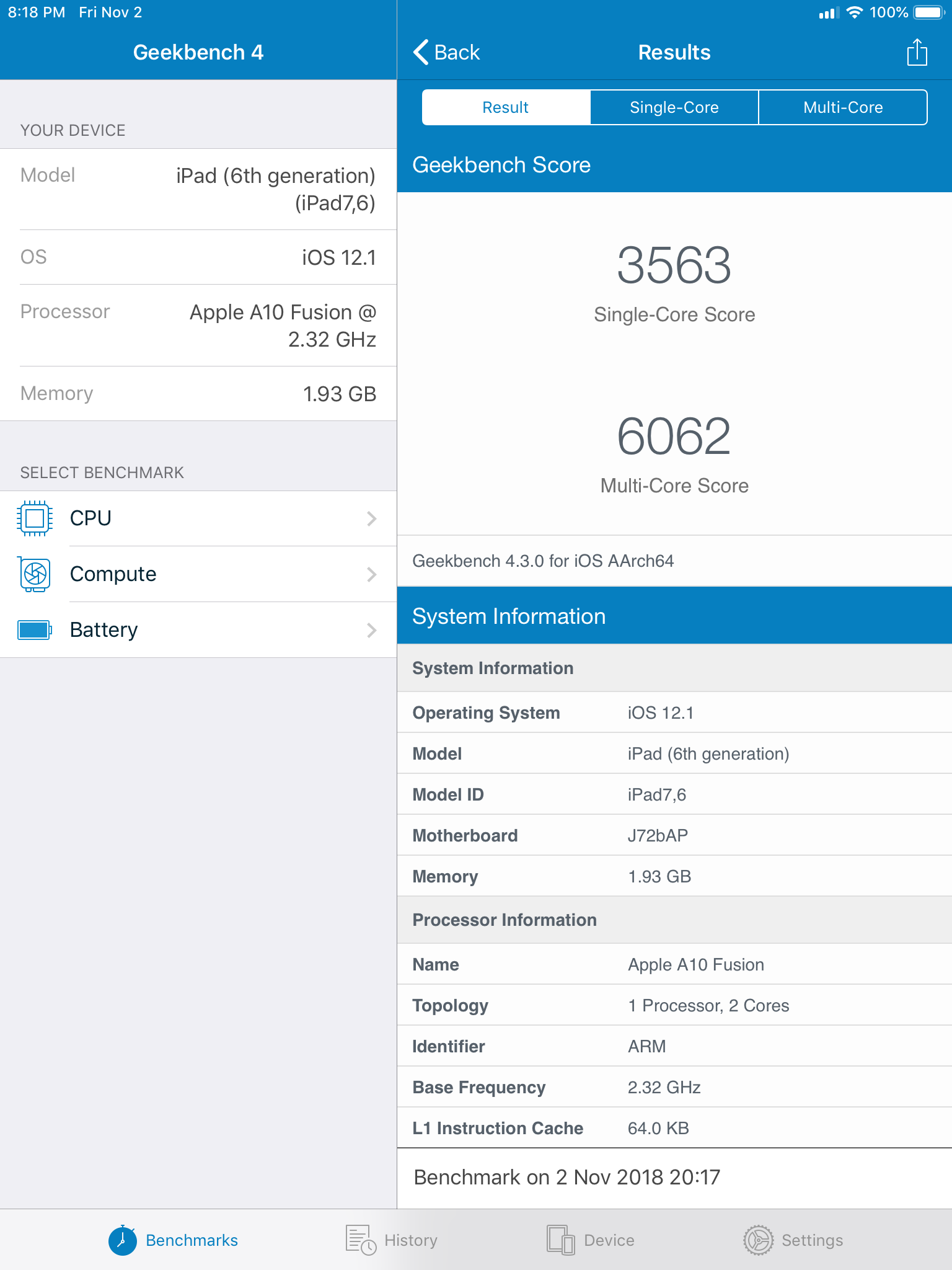Tap the Operating System iOS 12.1 value in System Information
952x1270 pixels.
(661, 713)
